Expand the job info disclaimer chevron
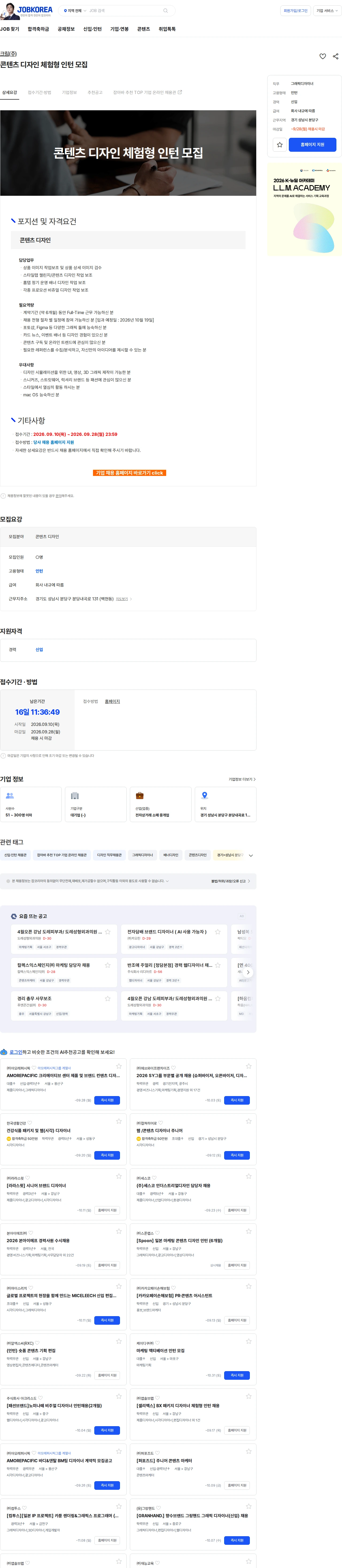Viewport: 342px width, 1568px height. click(x=167, y=881)
